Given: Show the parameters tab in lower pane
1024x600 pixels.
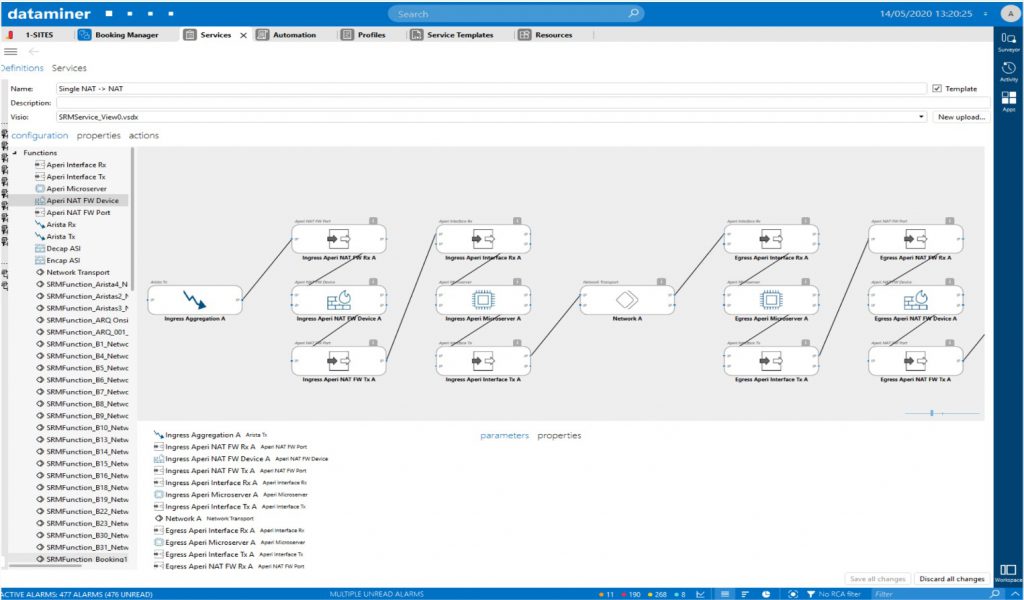Looking at the screenshot, I should point(505,435).
